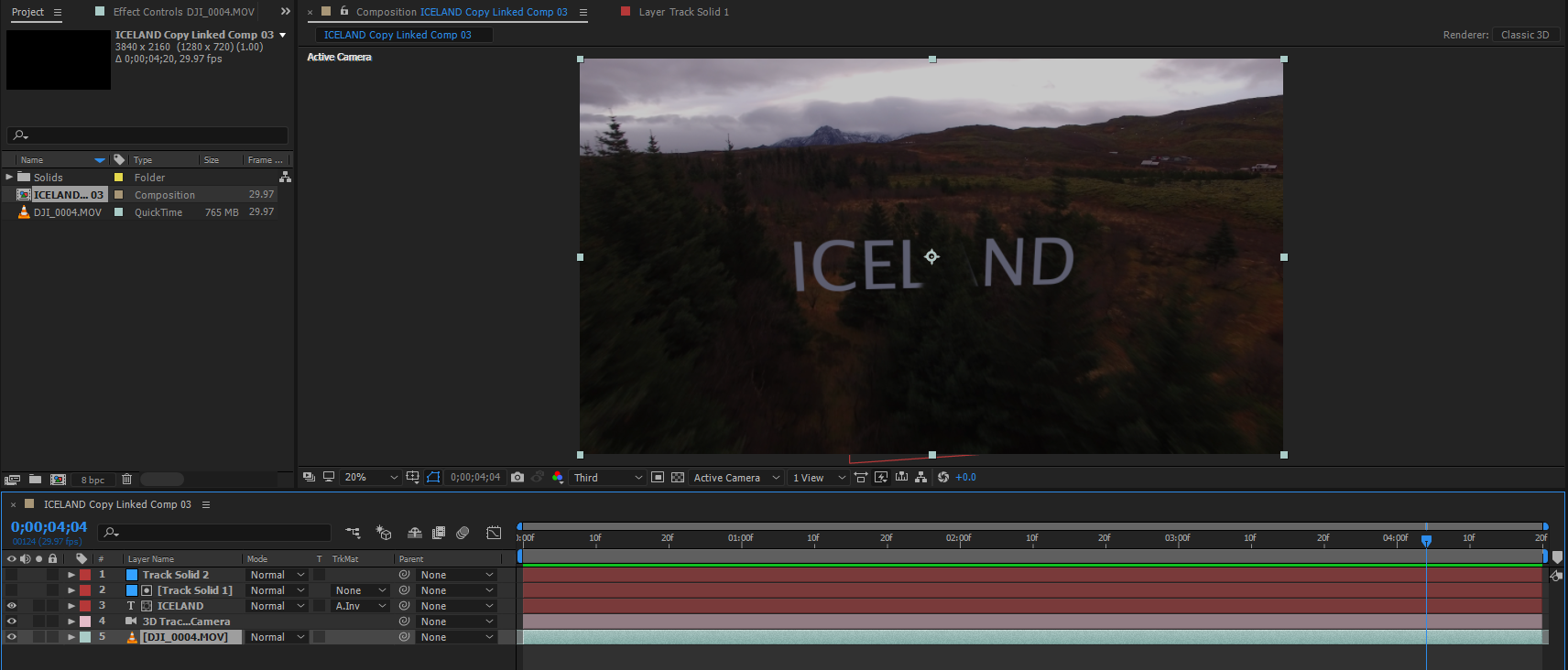This screenshot has width=1568, height=670.
Task: Hide the 3D Tracker Camera layer
Action: 12,621
